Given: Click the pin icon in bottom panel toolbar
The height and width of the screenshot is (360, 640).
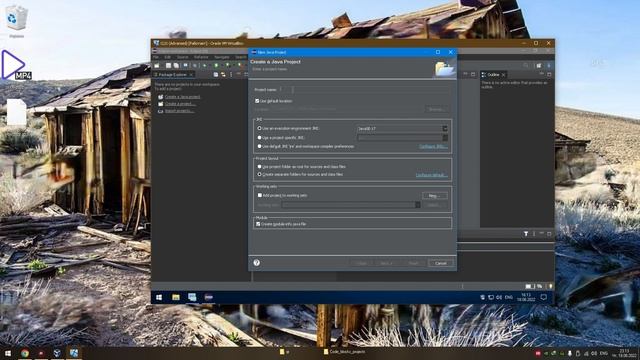Looking at the screenshot, I should tap(526, 234).
